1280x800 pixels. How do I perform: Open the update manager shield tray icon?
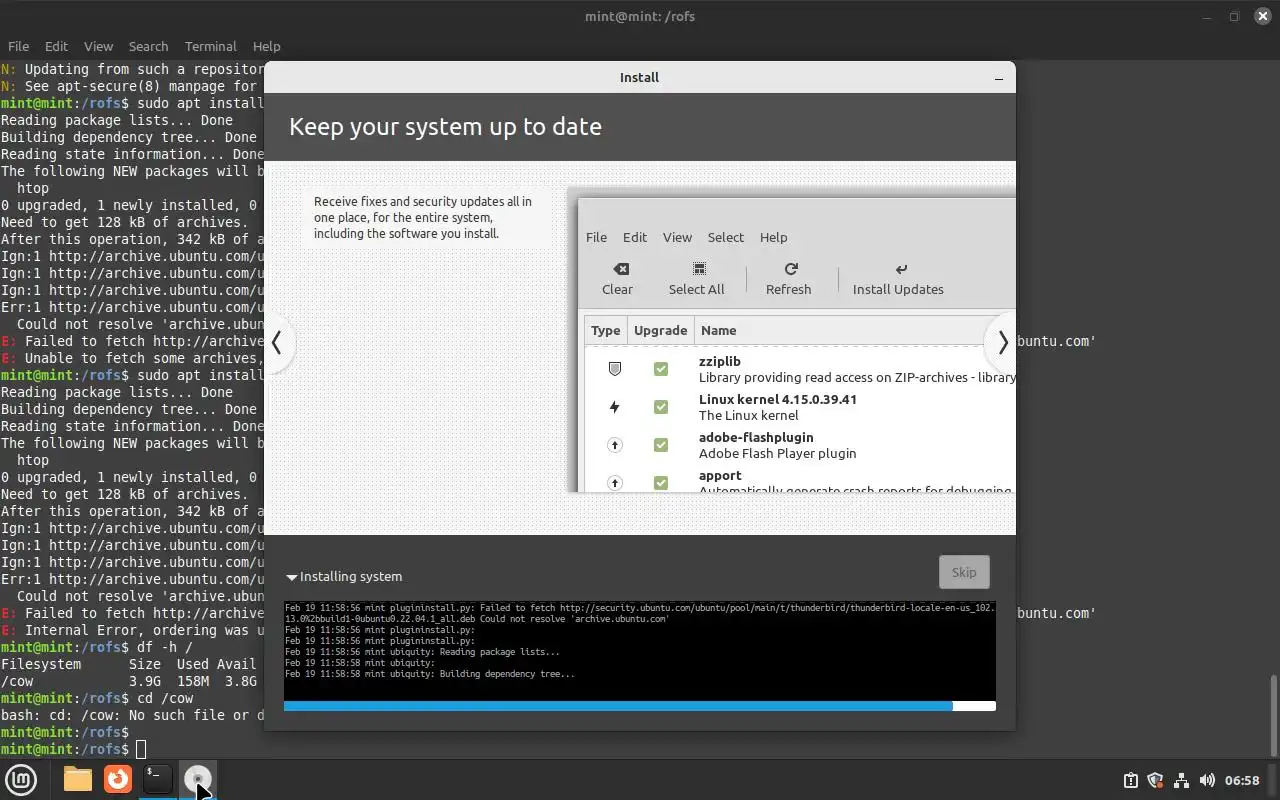1155,780
